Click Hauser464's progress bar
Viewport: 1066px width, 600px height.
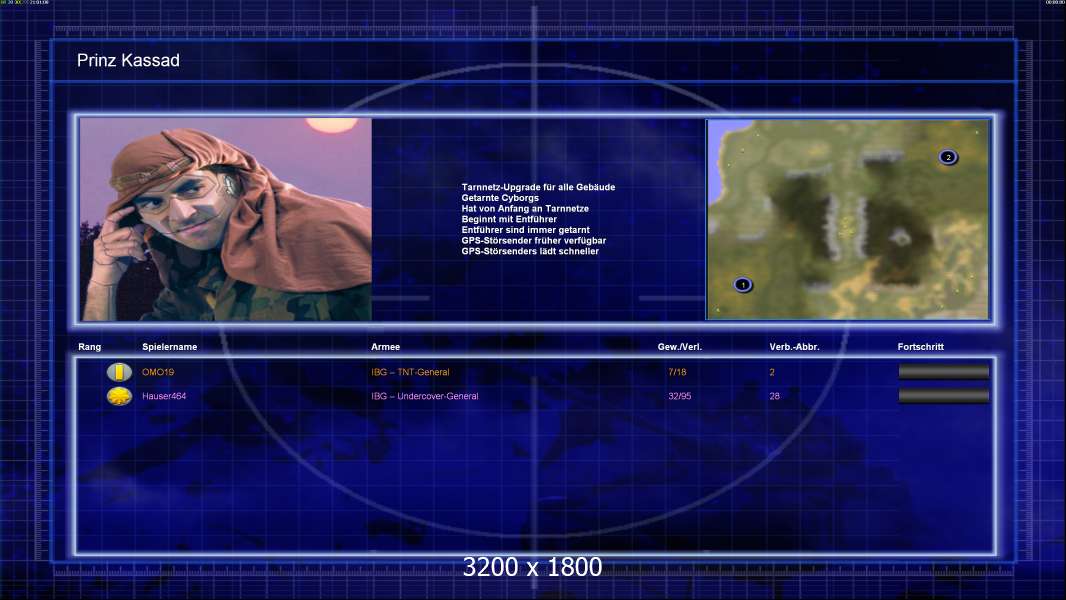point(944,395)
